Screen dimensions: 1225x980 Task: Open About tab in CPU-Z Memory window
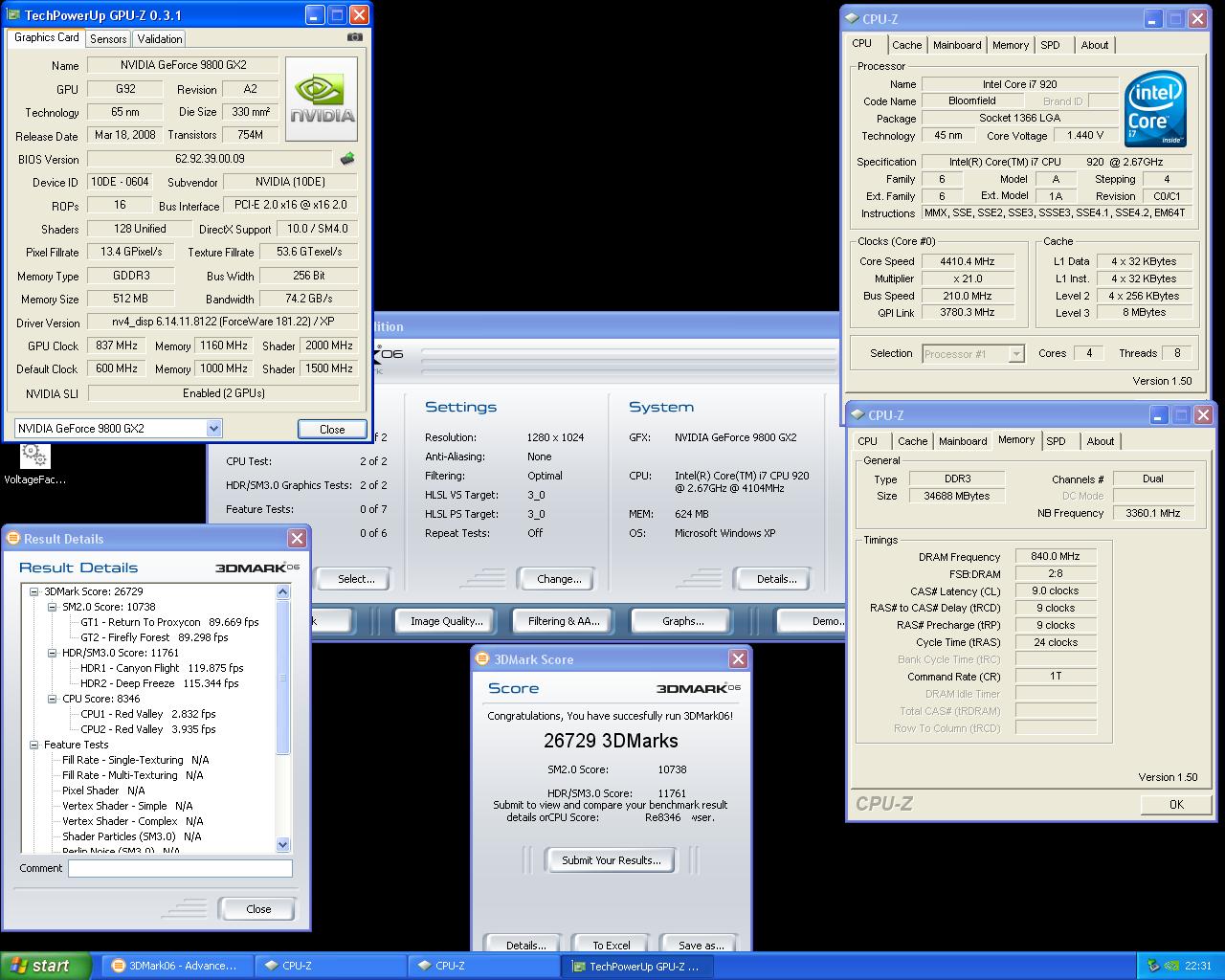[1101, 441]
